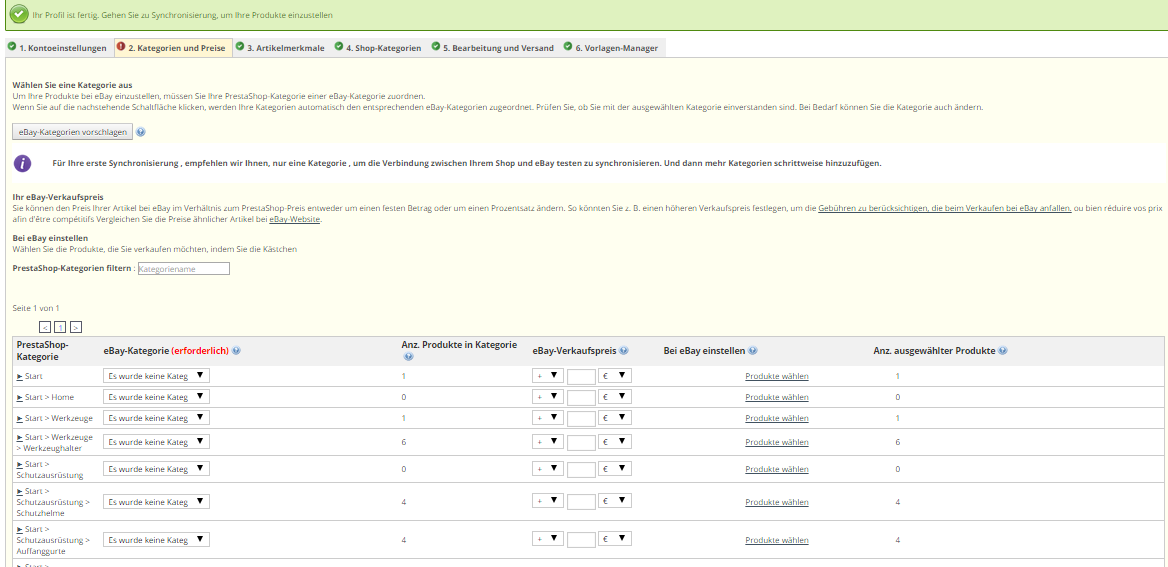Click the green checkmark icon in profile banner

coord(19,15)
